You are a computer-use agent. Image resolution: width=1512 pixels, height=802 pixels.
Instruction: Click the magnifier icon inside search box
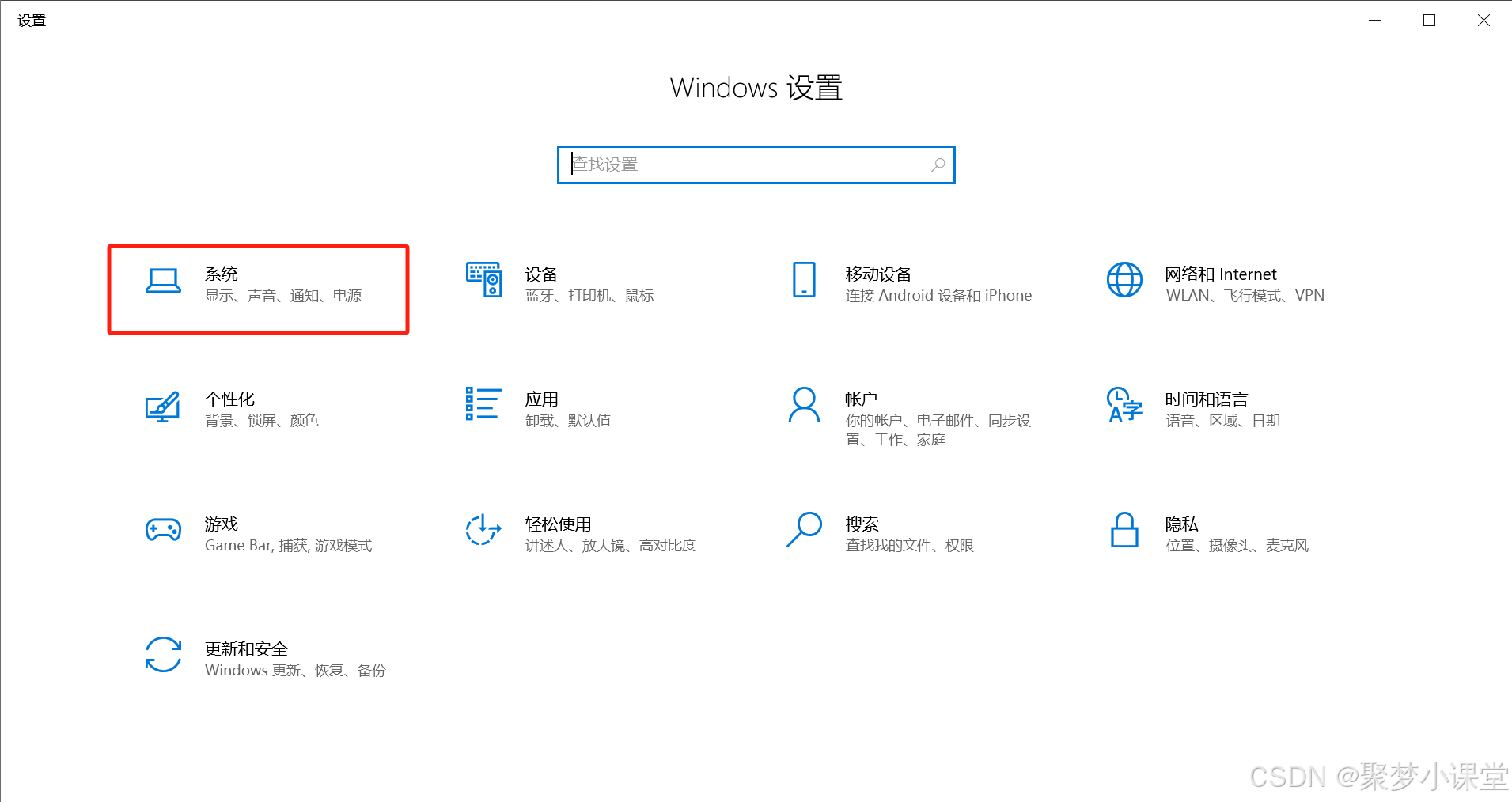coord(938,165)
